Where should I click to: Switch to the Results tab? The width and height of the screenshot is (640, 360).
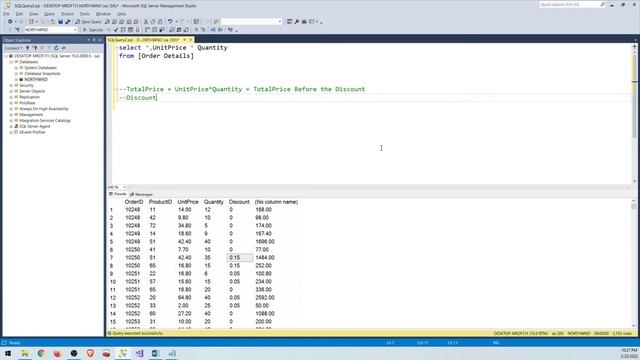click(x=118, y=194)
